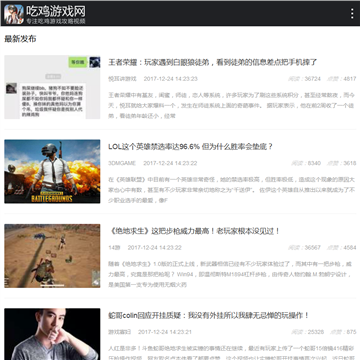Open the chat screenshot thumbnail of 王者荣耀 article
Image resolution: width=360 pixels, height=360 pixels.
click(x=52, y=87)
